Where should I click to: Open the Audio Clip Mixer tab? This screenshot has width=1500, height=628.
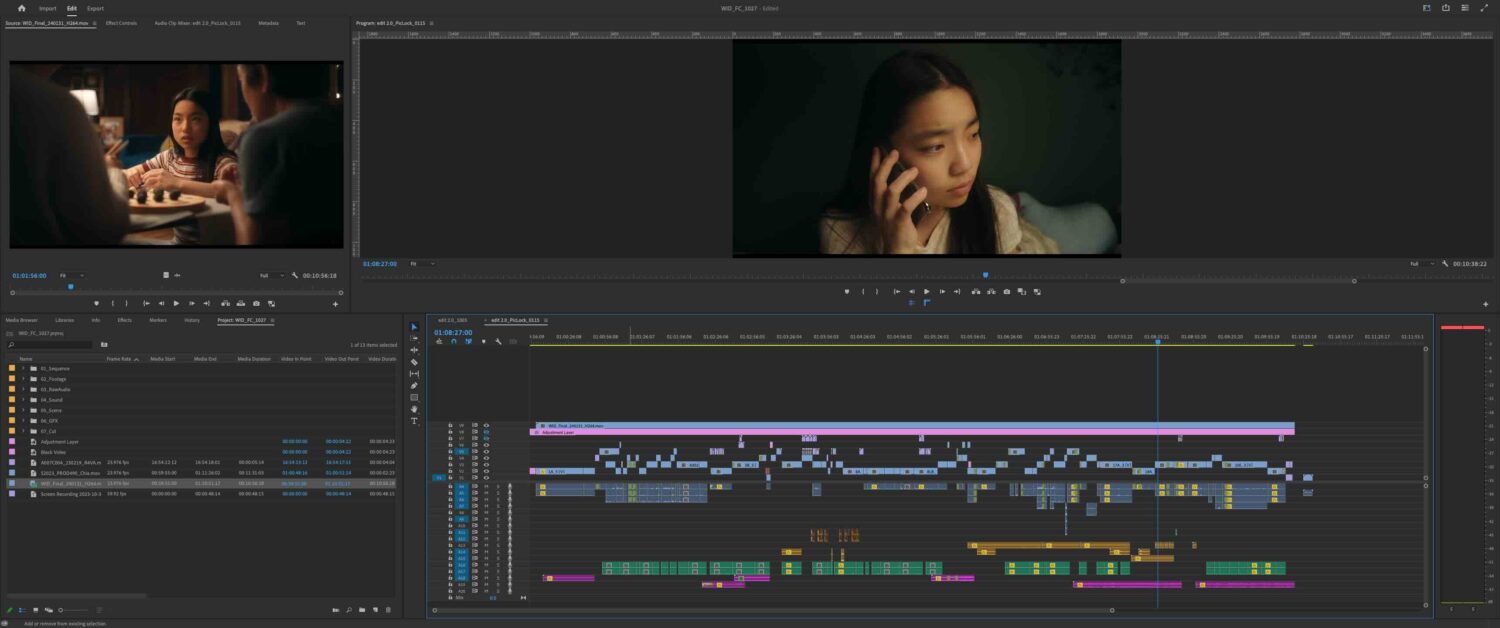tap(198, 22)
